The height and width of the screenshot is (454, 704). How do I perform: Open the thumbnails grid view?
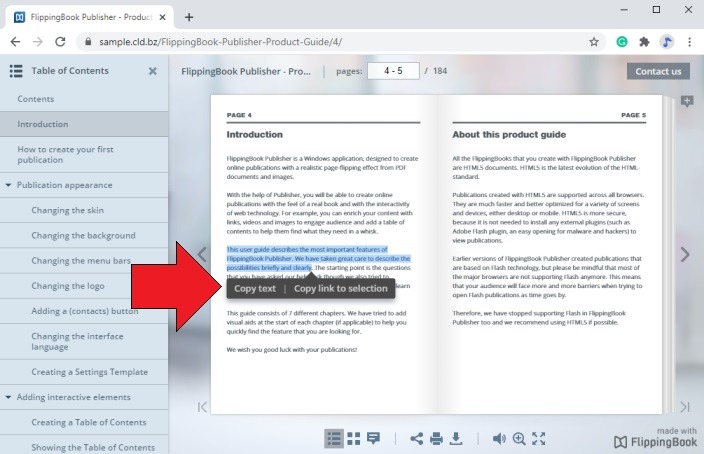click(x=354, y=438)
